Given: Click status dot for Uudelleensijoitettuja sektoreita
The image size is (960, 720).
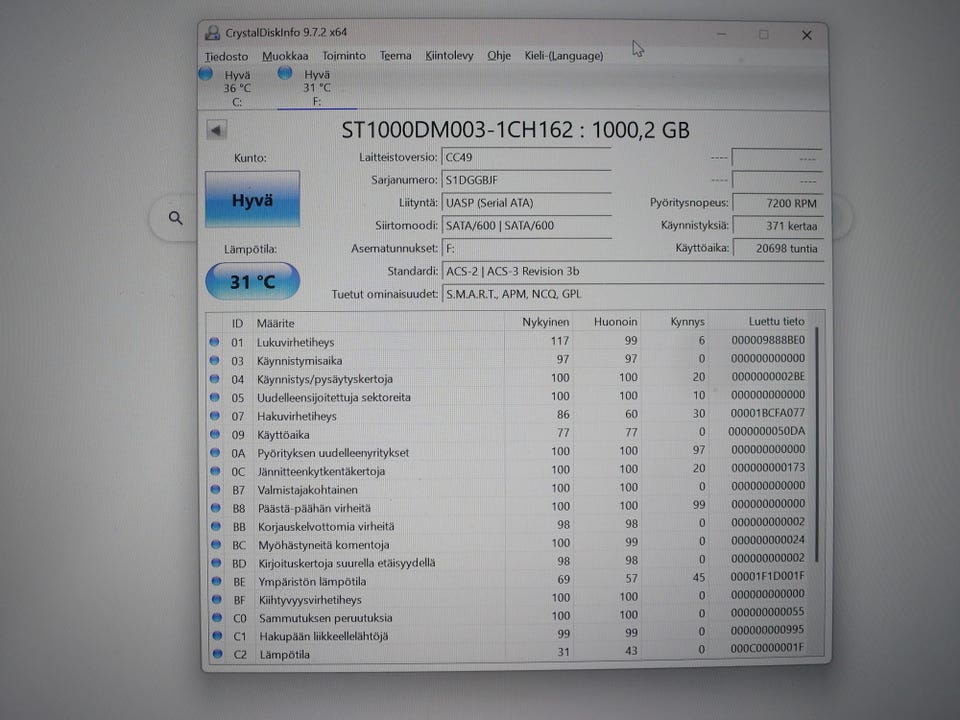Looking at the screenshot, I should [x=214, y=397].
